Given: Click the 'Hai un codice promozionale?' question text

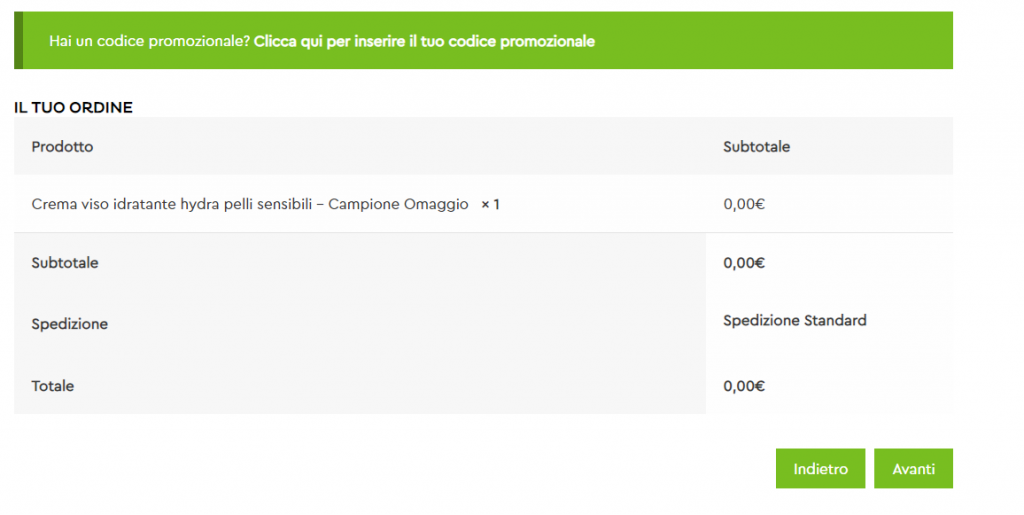Looking at the screenshot, I should [150, 41].
